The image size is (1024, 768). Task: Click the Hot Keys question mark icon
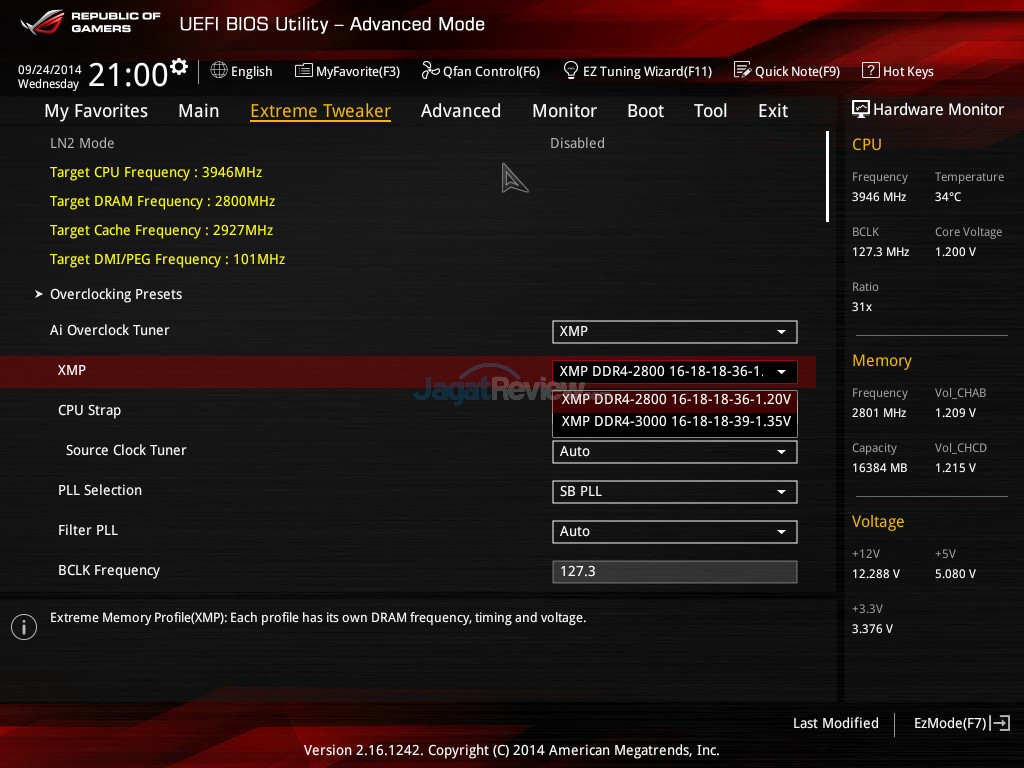coord(870,71)
